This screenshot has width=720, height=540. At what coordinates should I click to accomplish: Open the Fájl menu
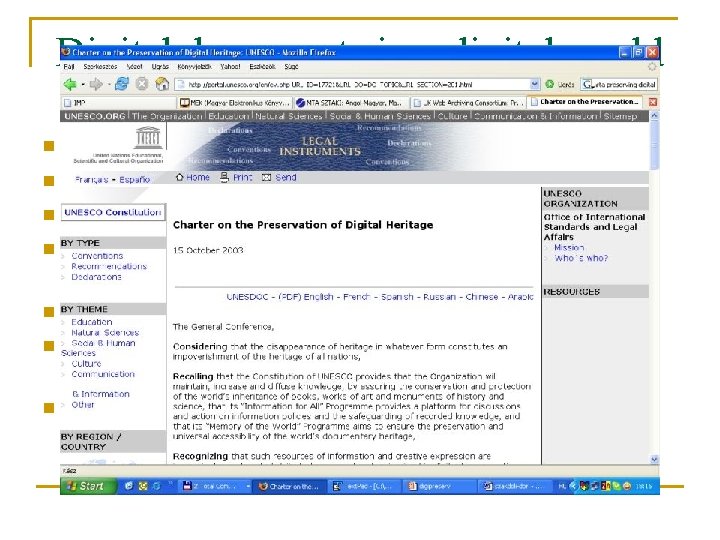[x=69, y=67]
